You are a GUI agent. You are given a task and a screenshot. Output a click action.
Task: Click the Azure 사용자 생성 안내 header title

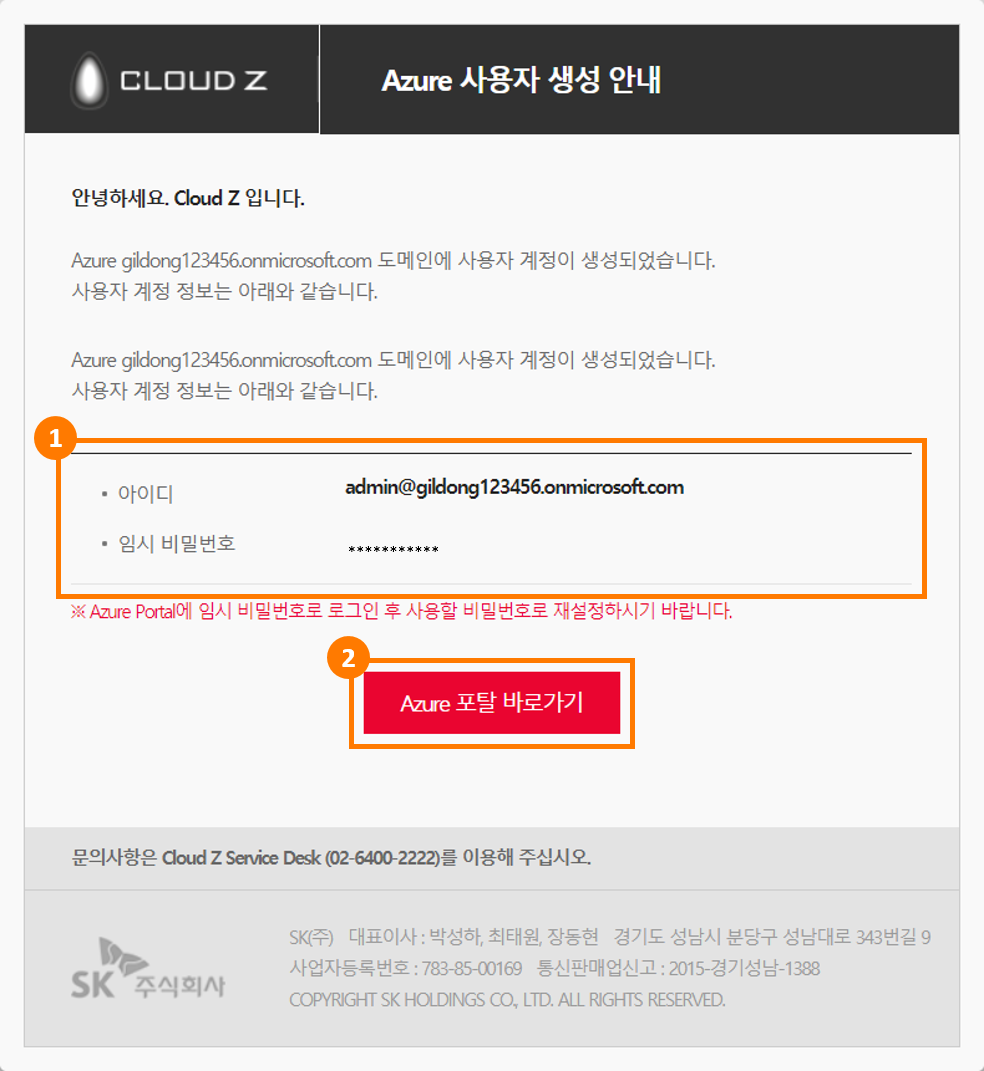pos(521,80)
